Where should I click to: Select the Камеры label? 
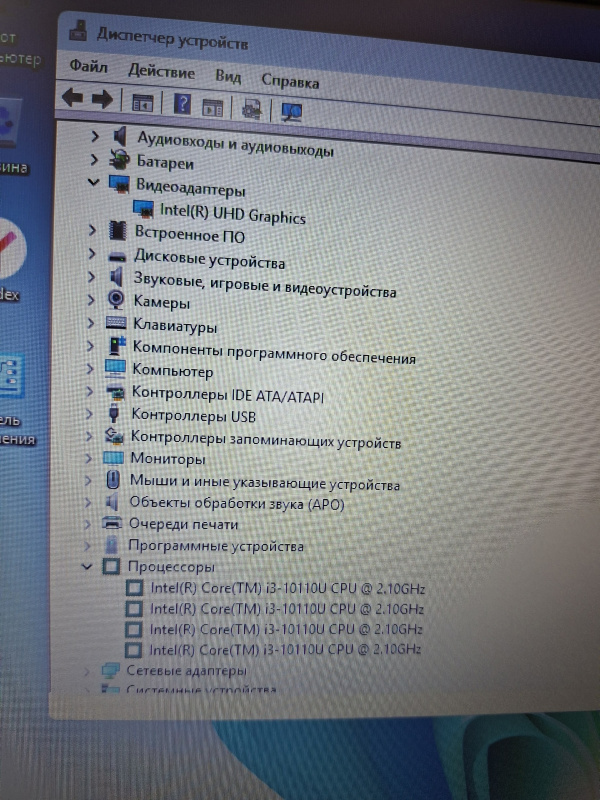coord(162,303)
